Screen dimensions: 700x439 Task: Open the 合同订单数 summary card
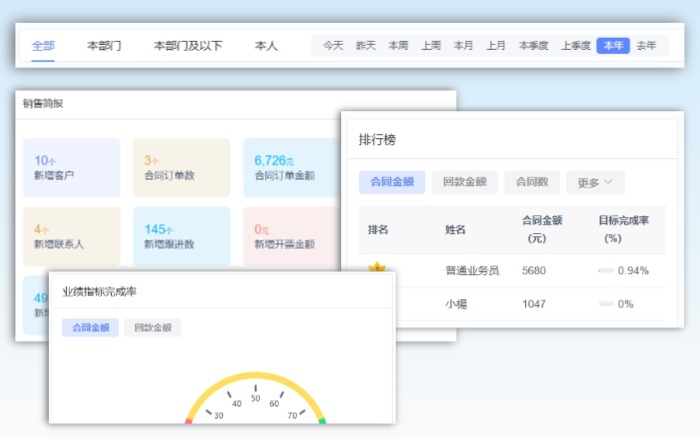pos(182,167)
